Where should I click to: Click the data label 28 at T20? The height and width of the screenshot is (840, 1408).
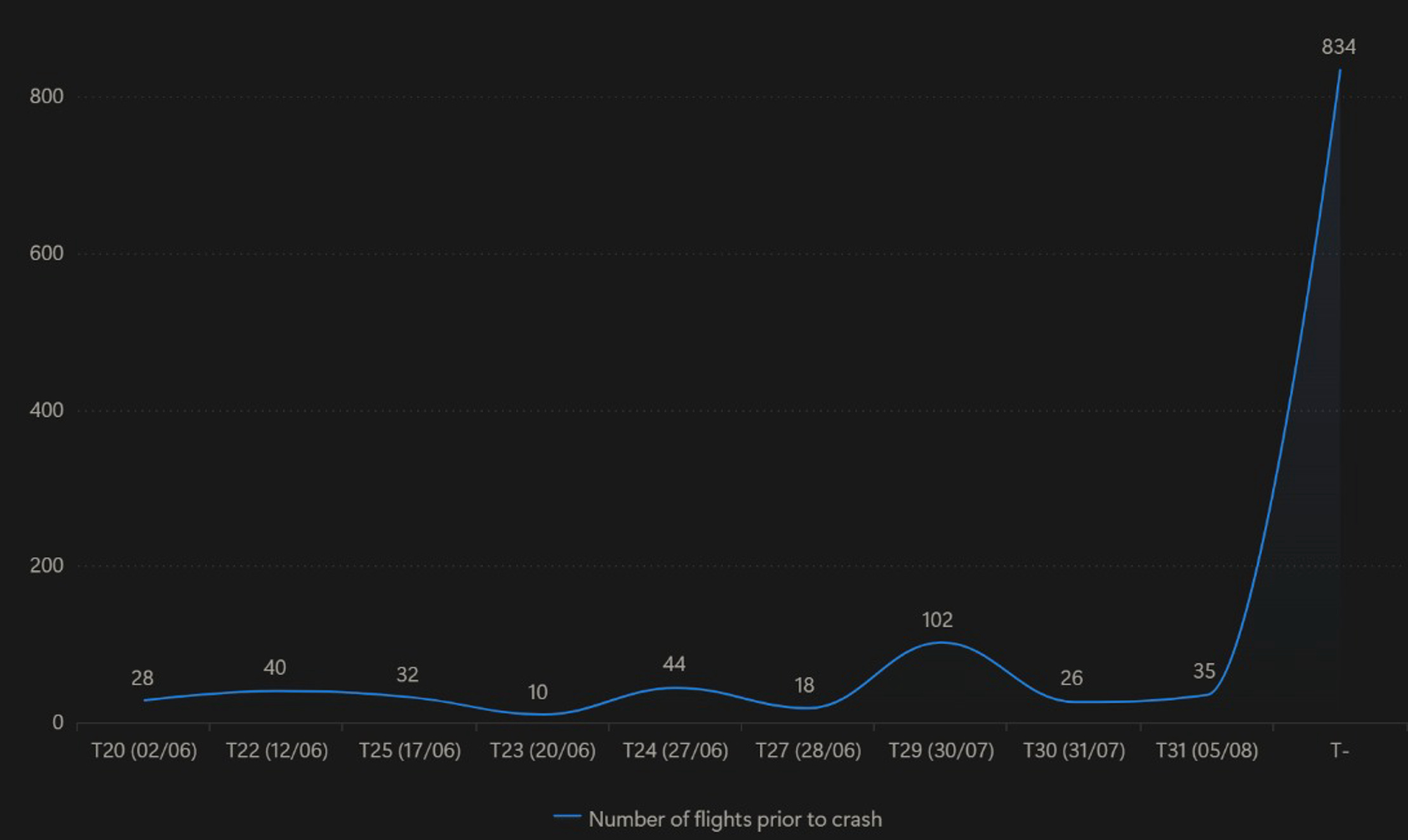click(x=142, y=678)
